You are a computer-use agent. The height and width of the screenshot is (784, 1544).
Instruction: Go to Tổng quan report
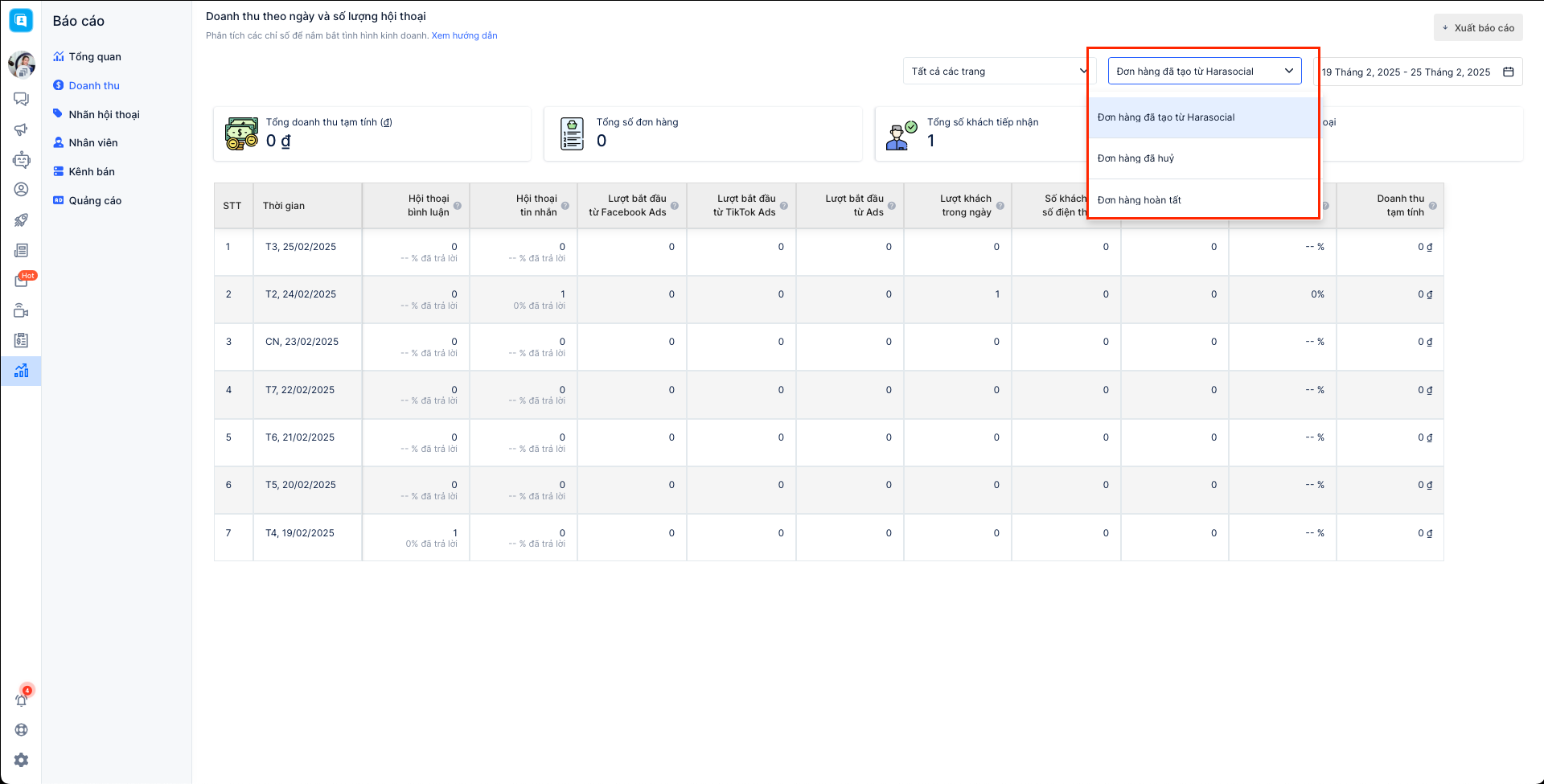95,57
